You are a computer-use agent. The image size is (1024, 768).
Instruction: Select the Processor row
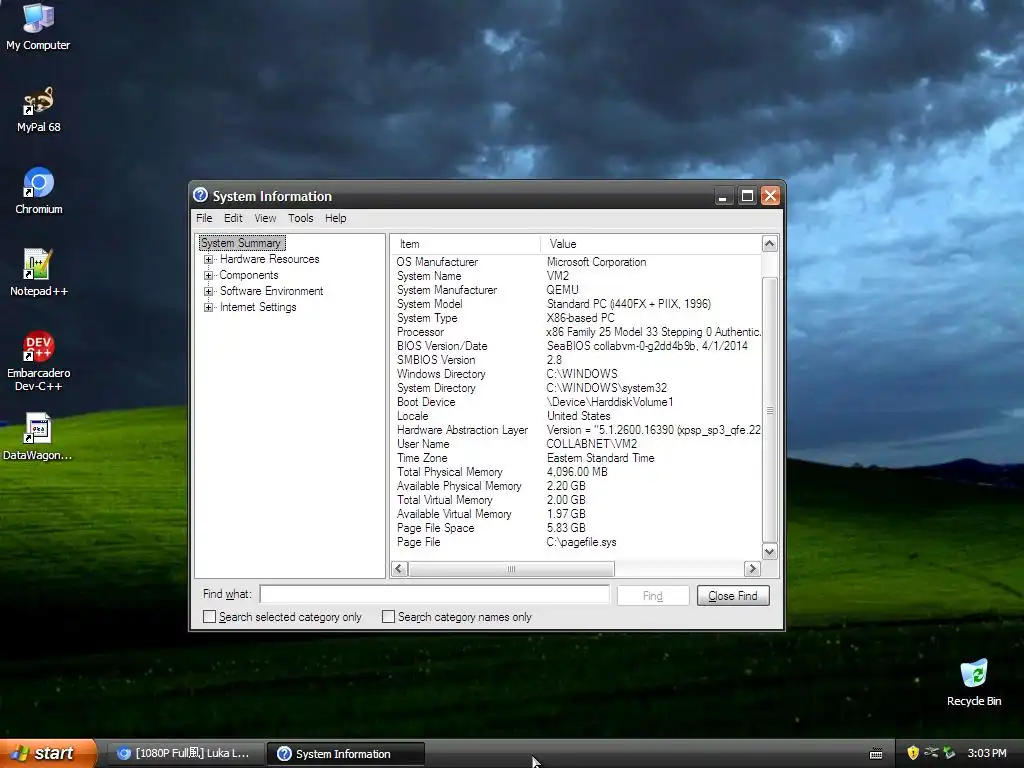577,332
